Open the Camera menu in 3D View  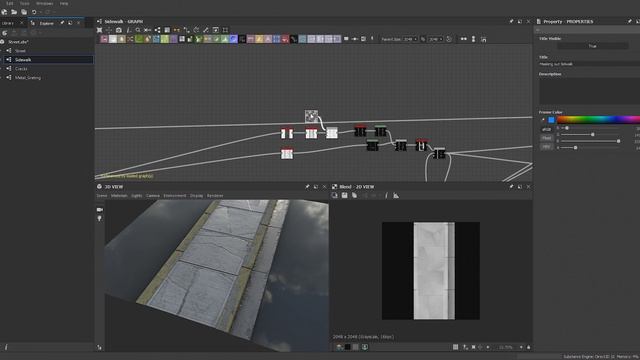153,196
